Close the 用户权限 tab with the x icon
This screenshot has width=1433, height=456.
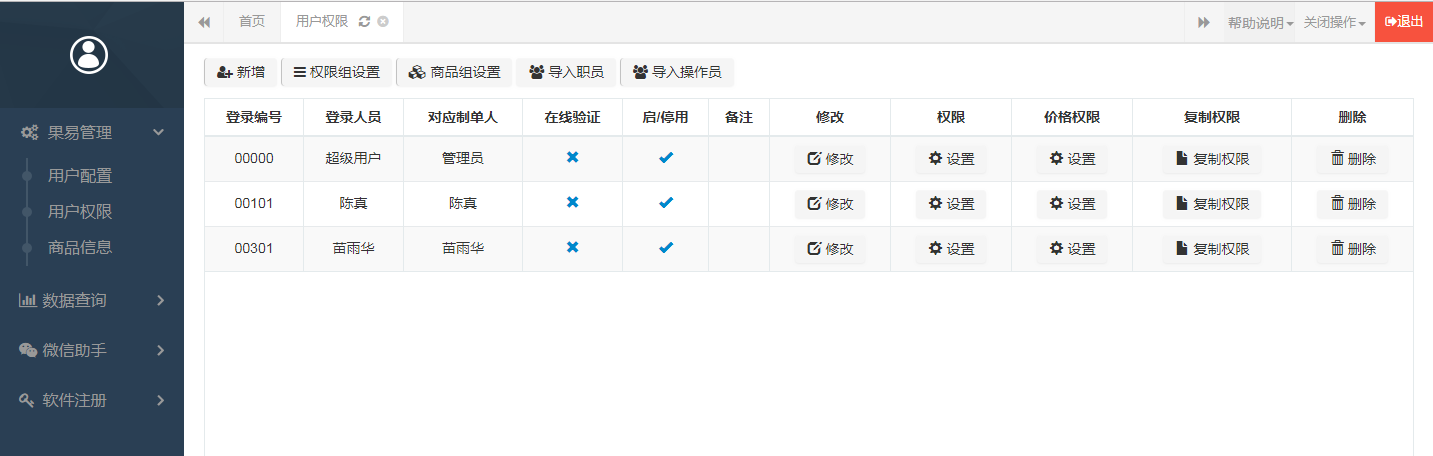(x=383, y=21)
